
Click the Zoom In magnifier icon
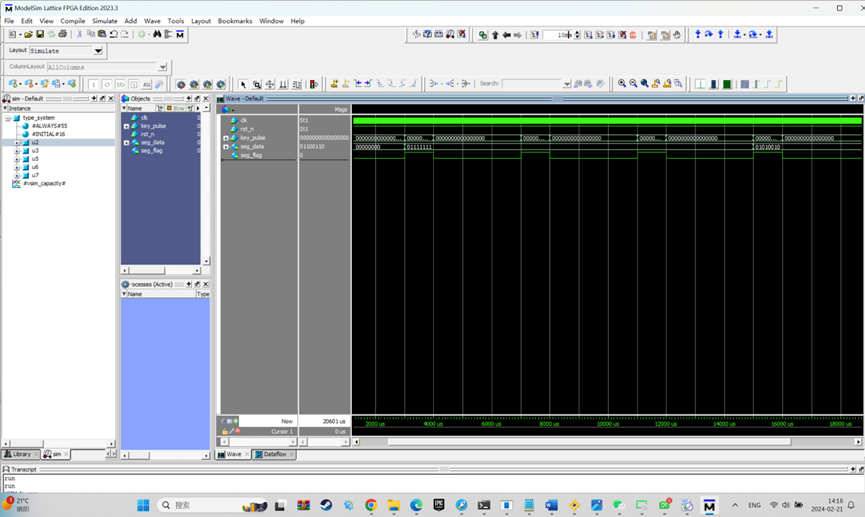pos(622,83)
